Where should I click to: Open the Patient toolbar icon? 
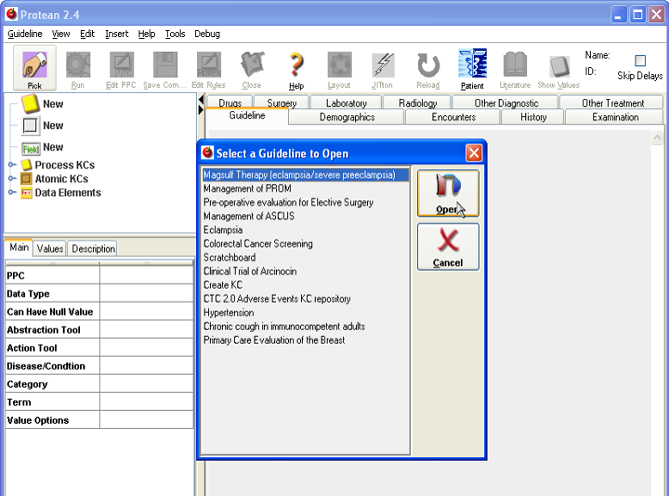coord(472,66)
